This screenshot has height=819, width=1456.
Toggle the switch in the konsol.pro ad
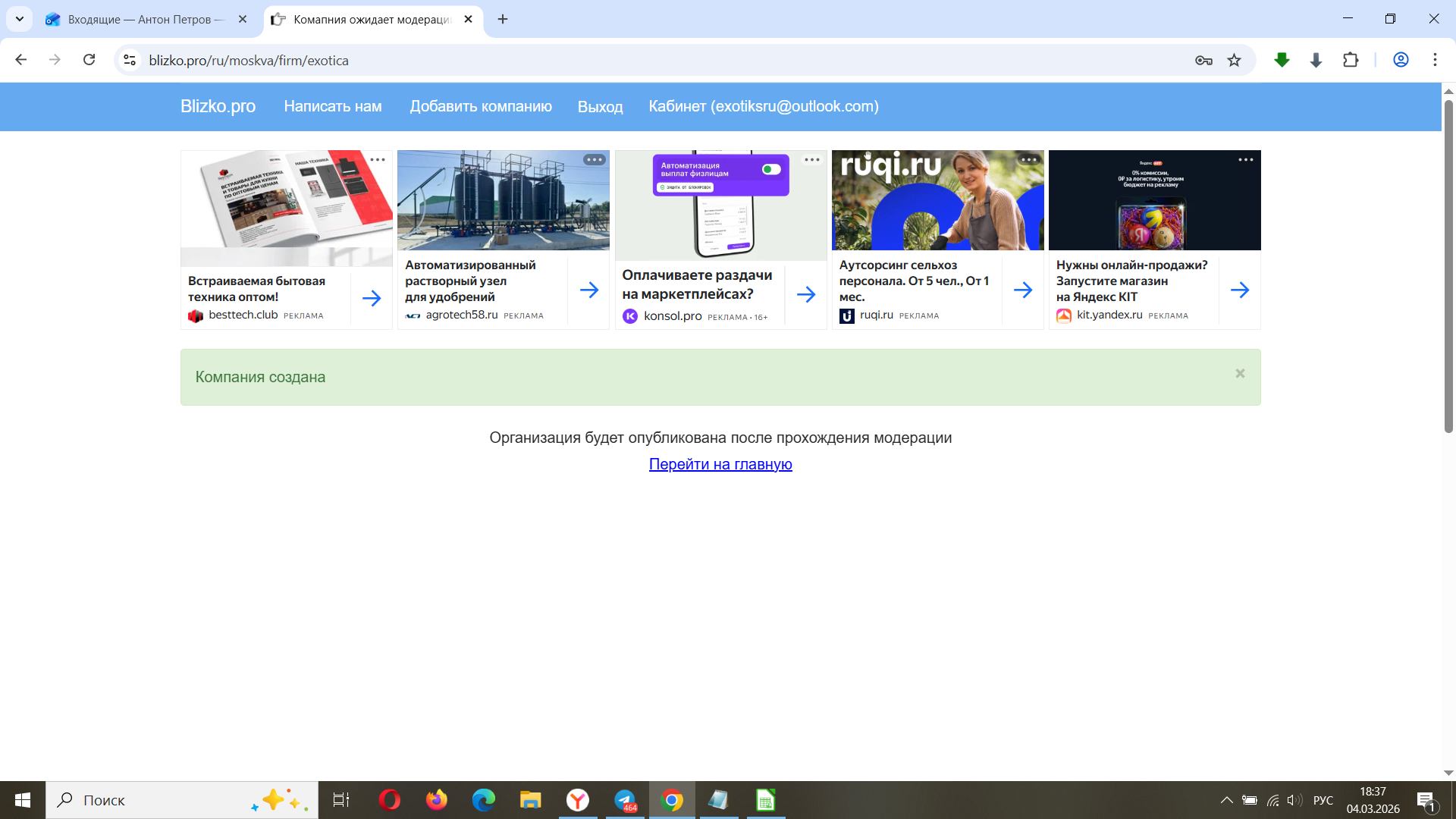pyautogui.click(x=771, y=169)
